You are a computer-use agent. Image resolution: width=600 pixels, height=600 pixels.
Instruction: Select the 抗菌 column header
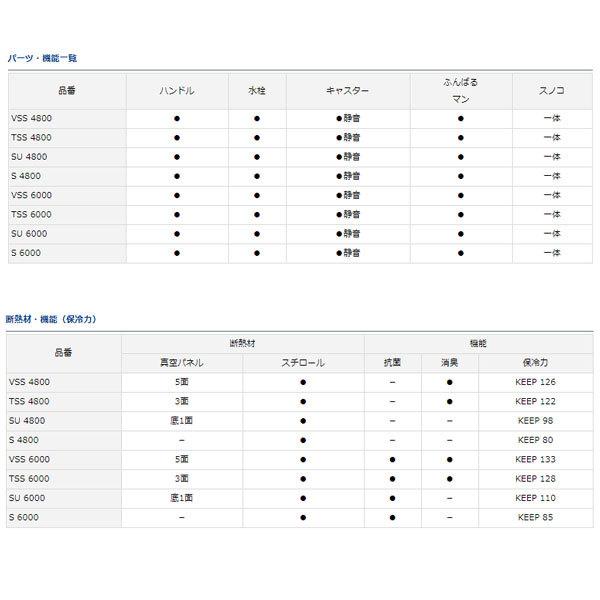click(x=392, y=362)
